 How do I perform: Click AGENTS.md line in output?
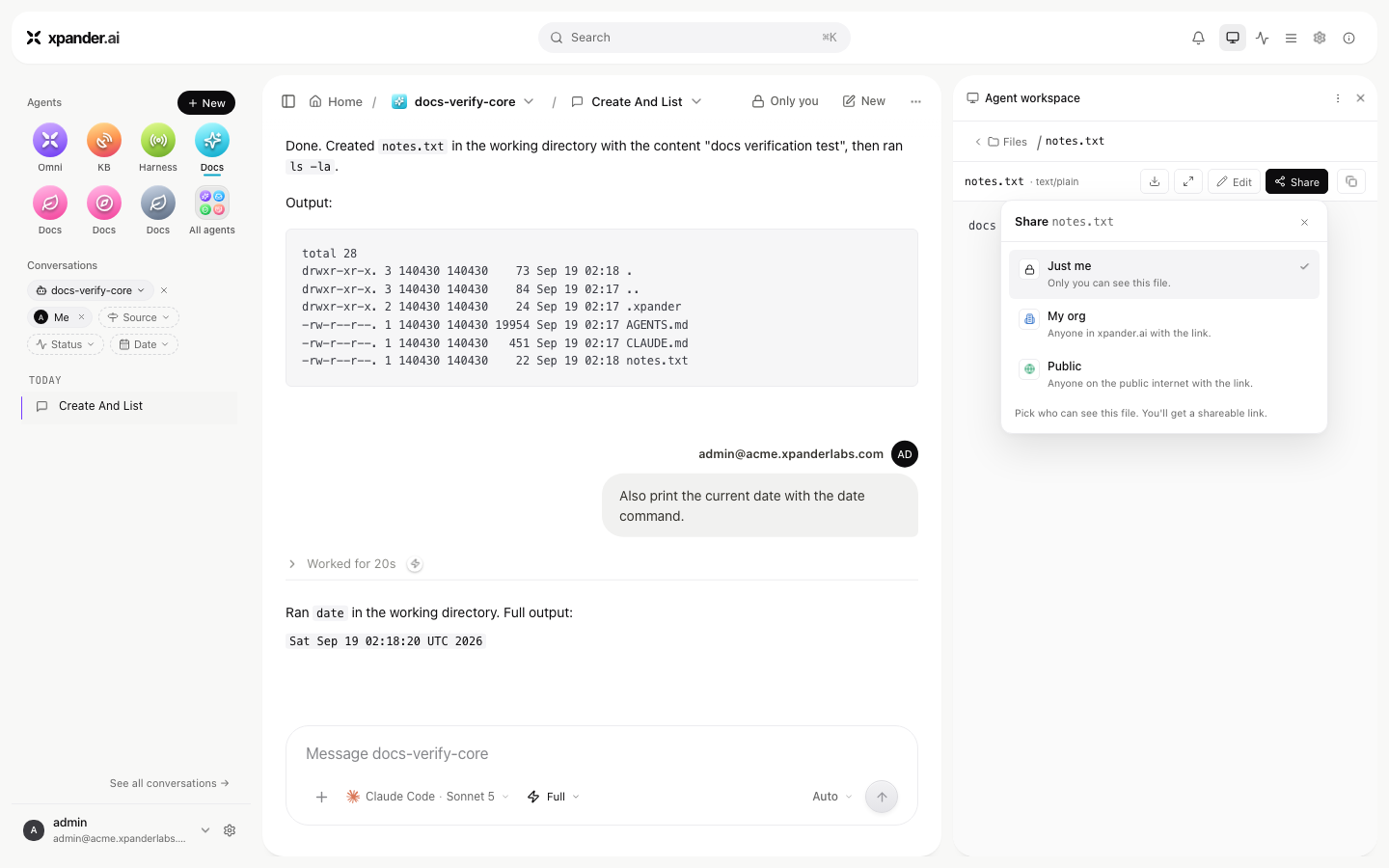pos(495,325)
